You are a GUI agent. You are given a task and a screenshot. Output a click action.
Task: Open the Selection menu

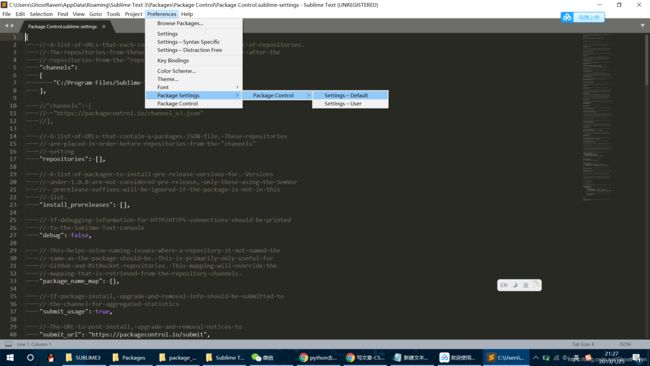pos(41,14)
